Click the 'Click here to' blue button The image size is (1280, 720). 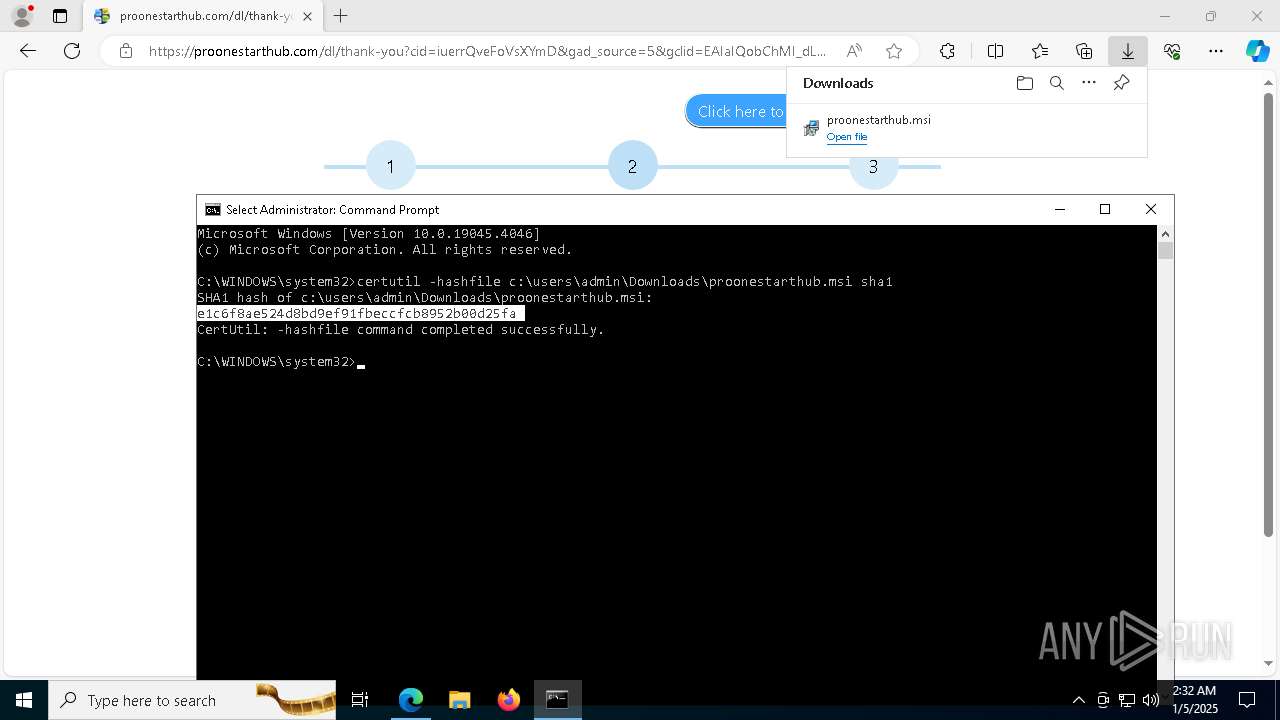[737, 112]
